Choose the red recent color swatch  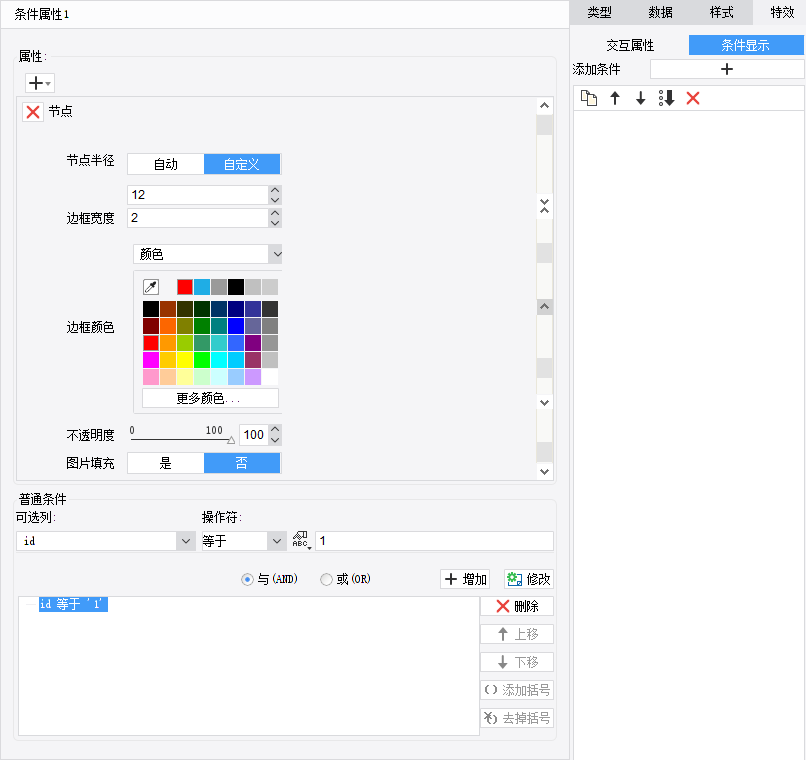(185, 287)
